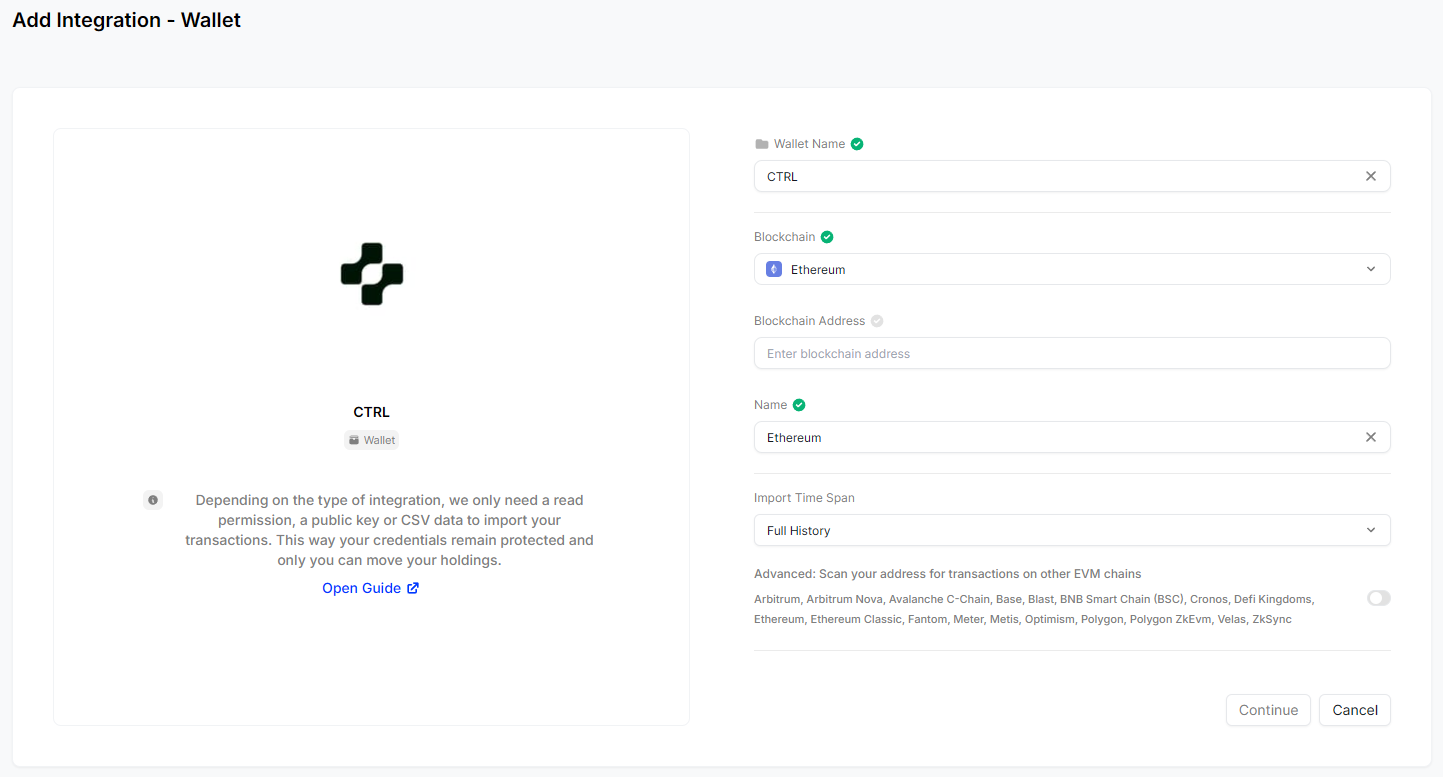
Task: Click the permission description paragraph
Action: point(390,530)
